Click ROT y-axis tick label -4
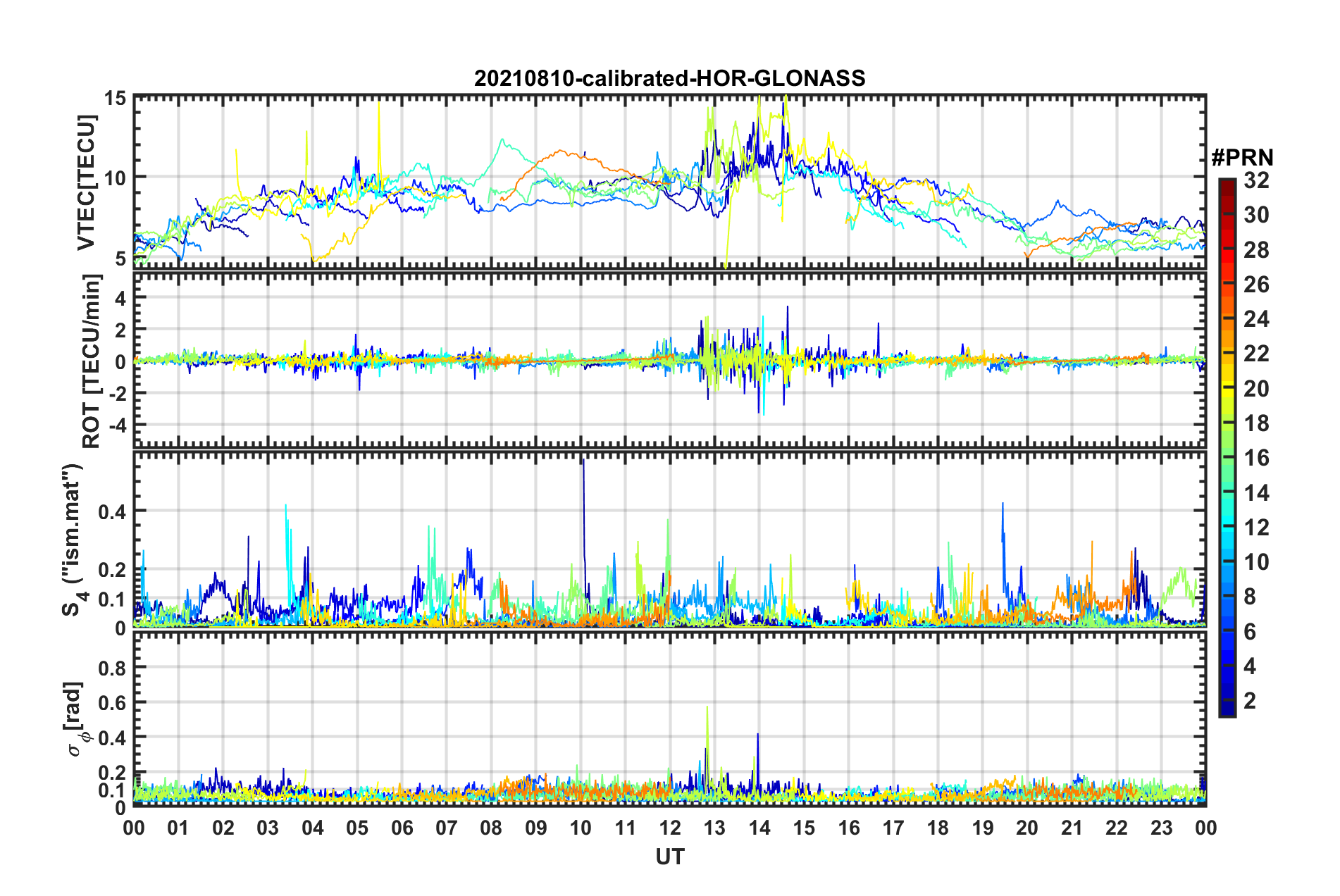The image size is (1340, 896). tap(118, 425)
